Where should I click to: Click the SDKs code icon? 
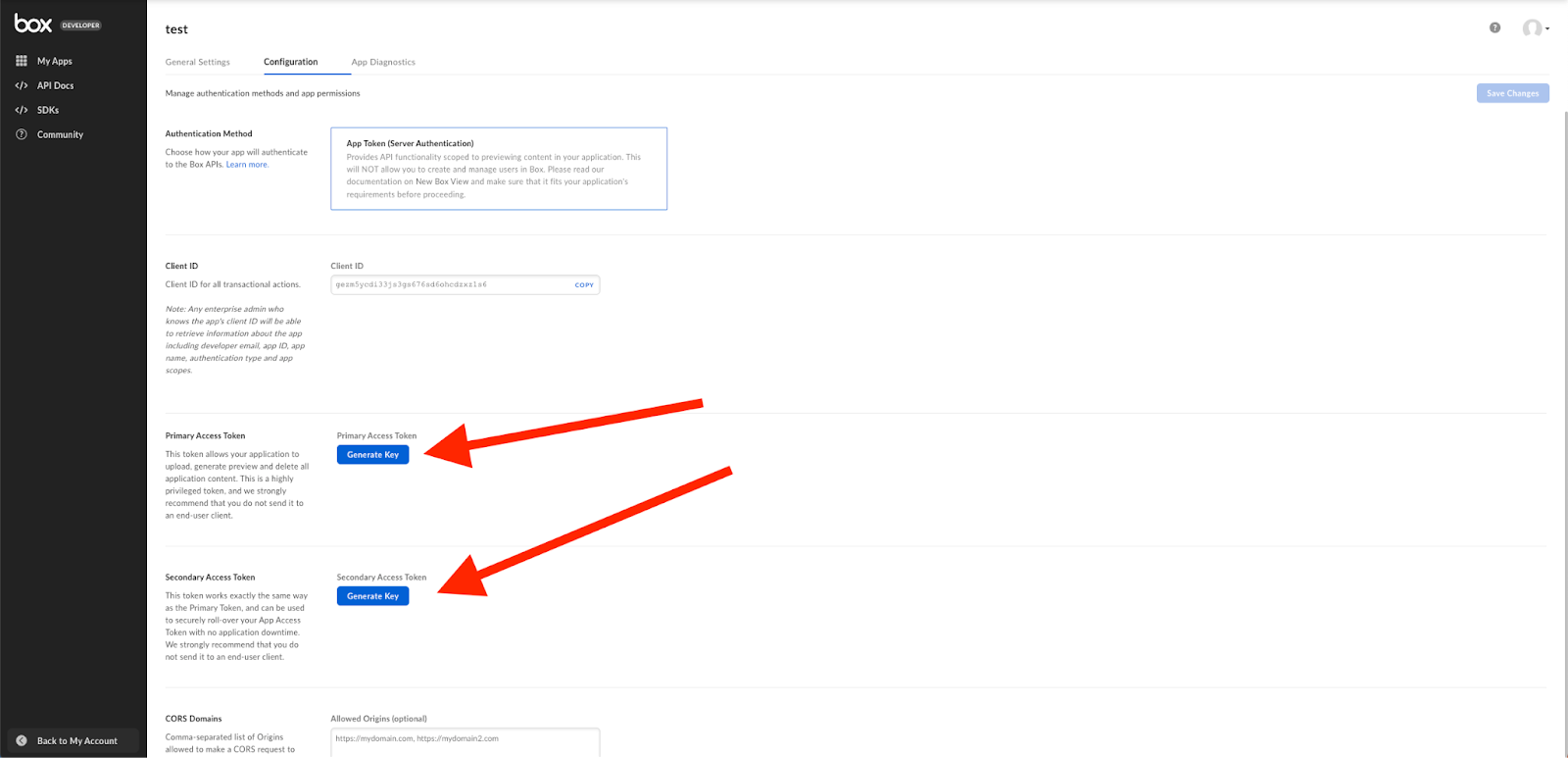pyautogui.click(x=22, y=110)
